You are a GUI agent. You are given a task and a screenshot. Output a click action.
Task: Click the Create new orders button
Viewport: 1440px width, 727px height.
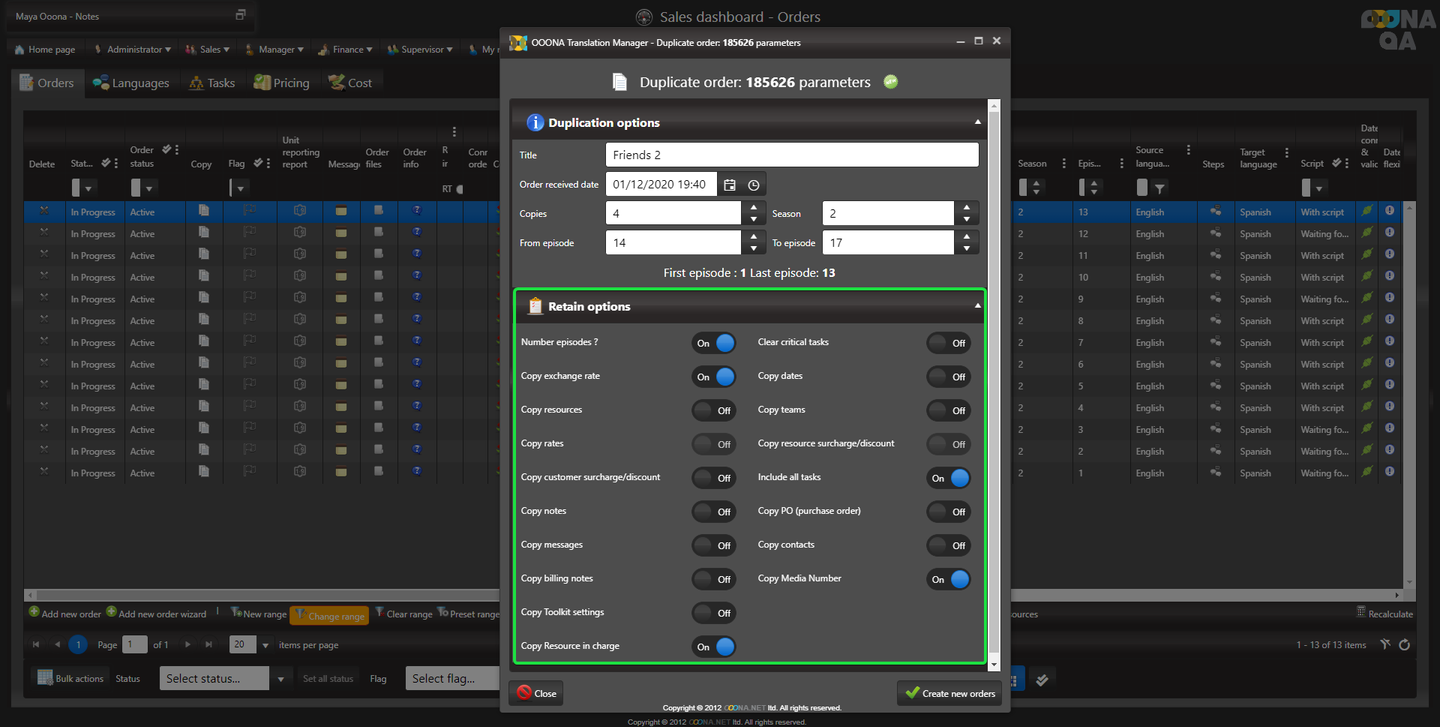coord(949,693)
